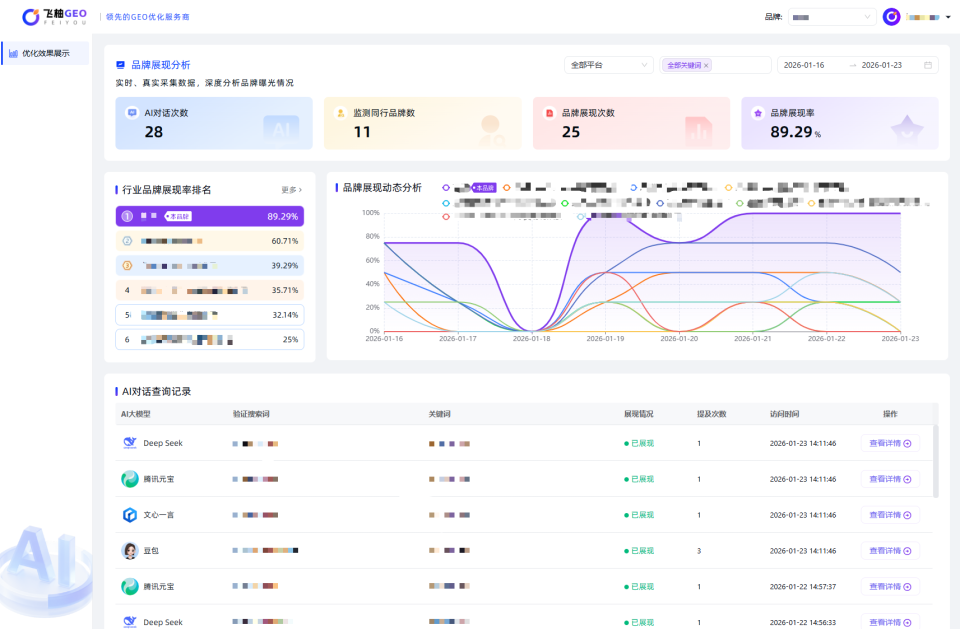Open the date range calendar icon

[928, 65]
